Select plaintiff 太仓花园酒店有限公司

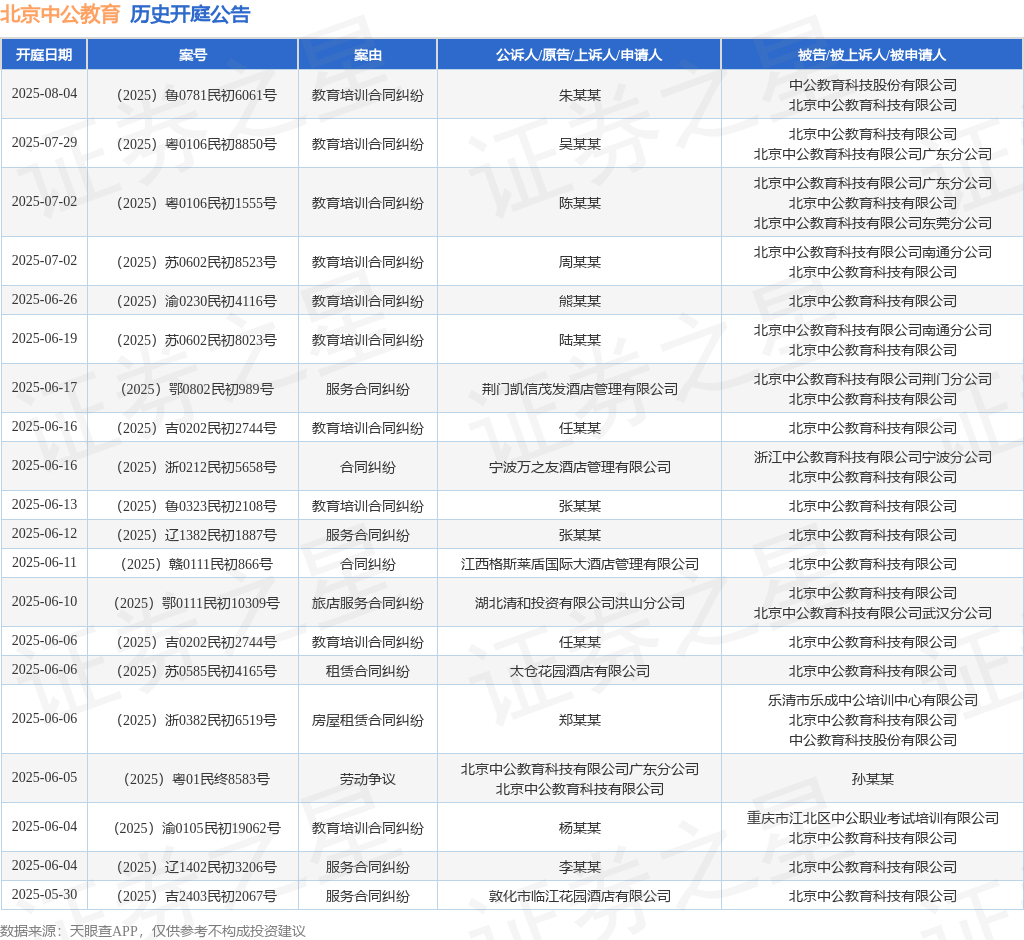pos(580,672)
